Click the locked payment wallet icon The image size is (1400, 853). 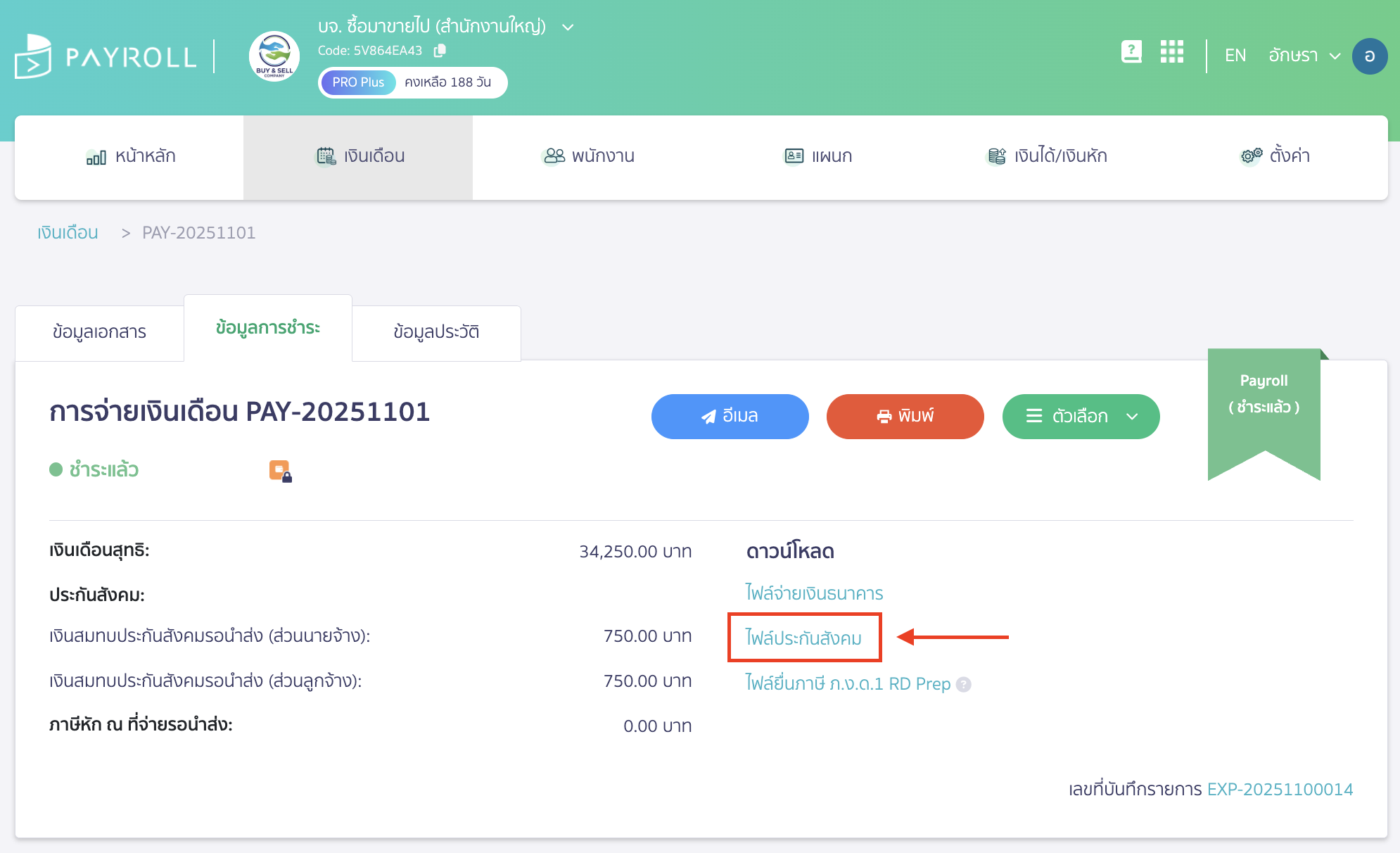pos(280,470)
